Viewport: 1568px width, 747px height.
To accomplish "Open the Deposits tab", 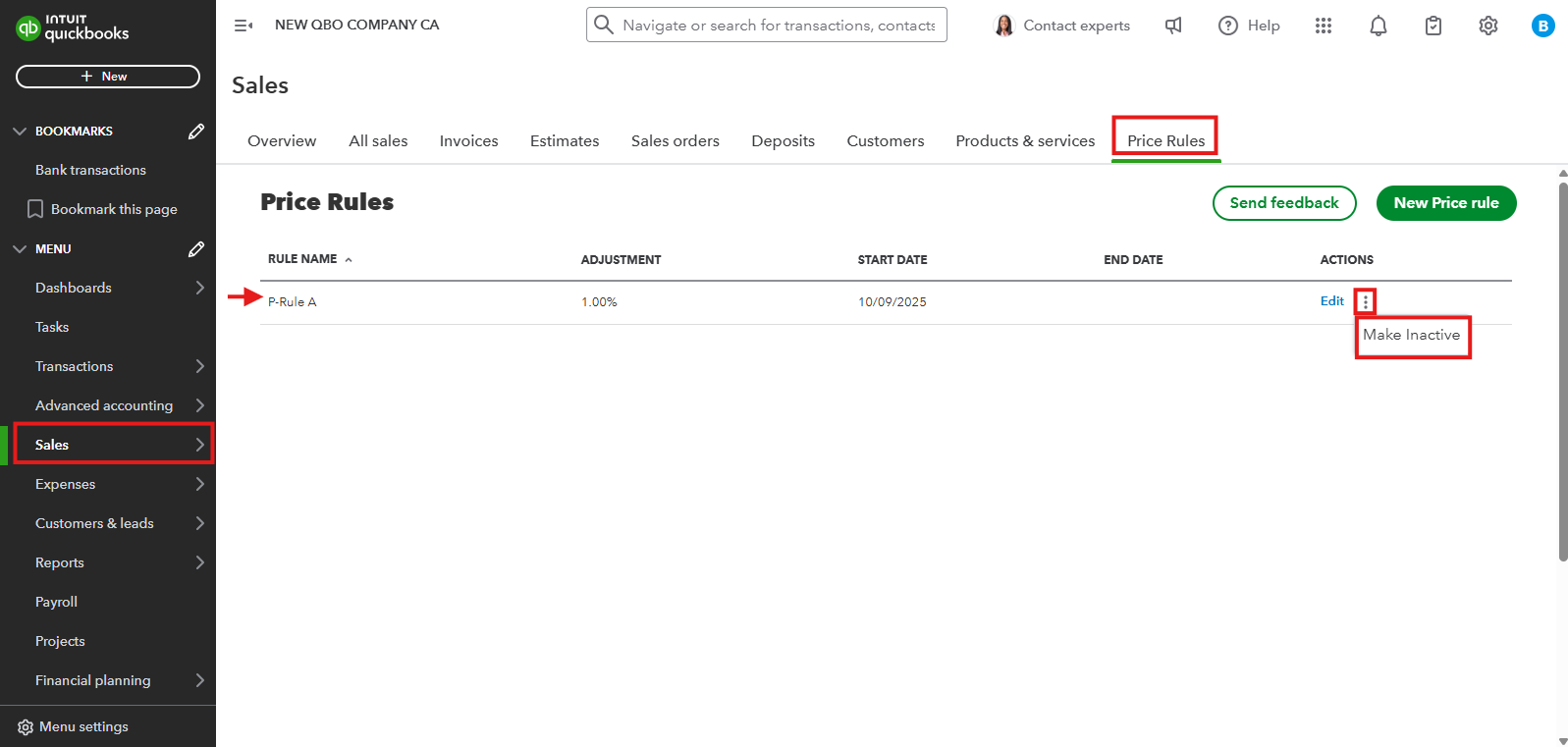I will 783,141.
